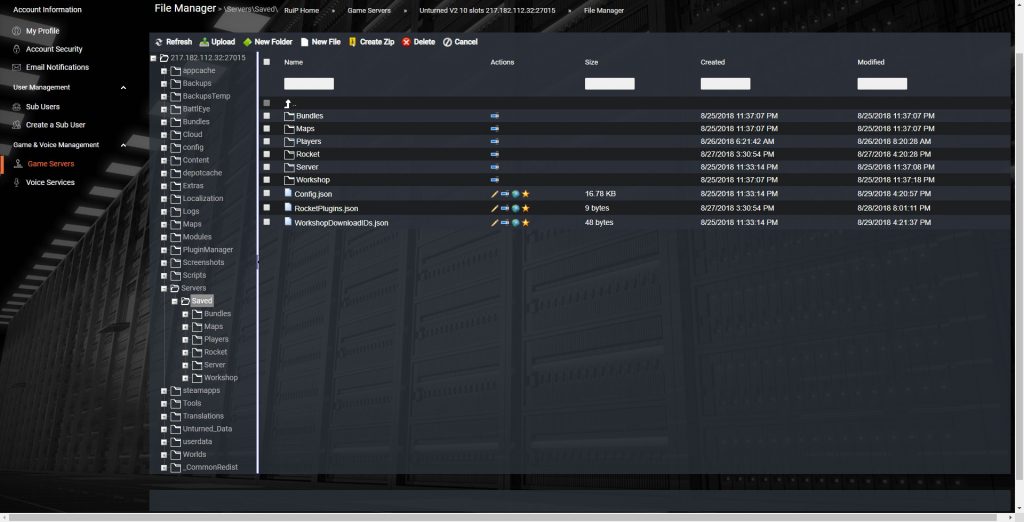Tick the checkbox next to Config.json
Image resolution: width=1024 pixels, height=522 pixels.
point(266,193)
